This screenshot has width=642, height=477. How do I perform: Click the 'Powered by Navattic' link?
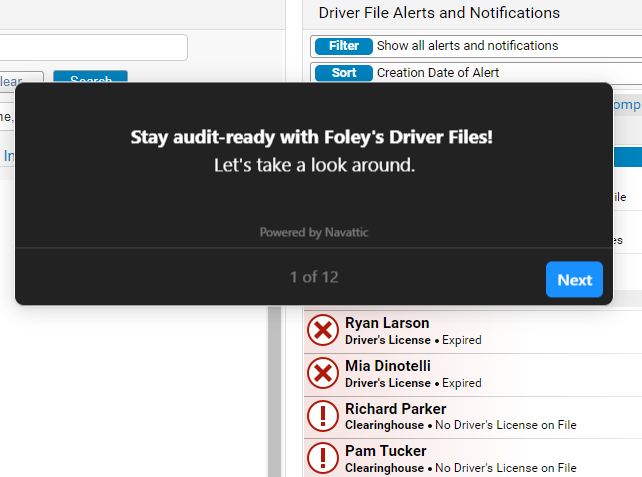pos(314,232)
